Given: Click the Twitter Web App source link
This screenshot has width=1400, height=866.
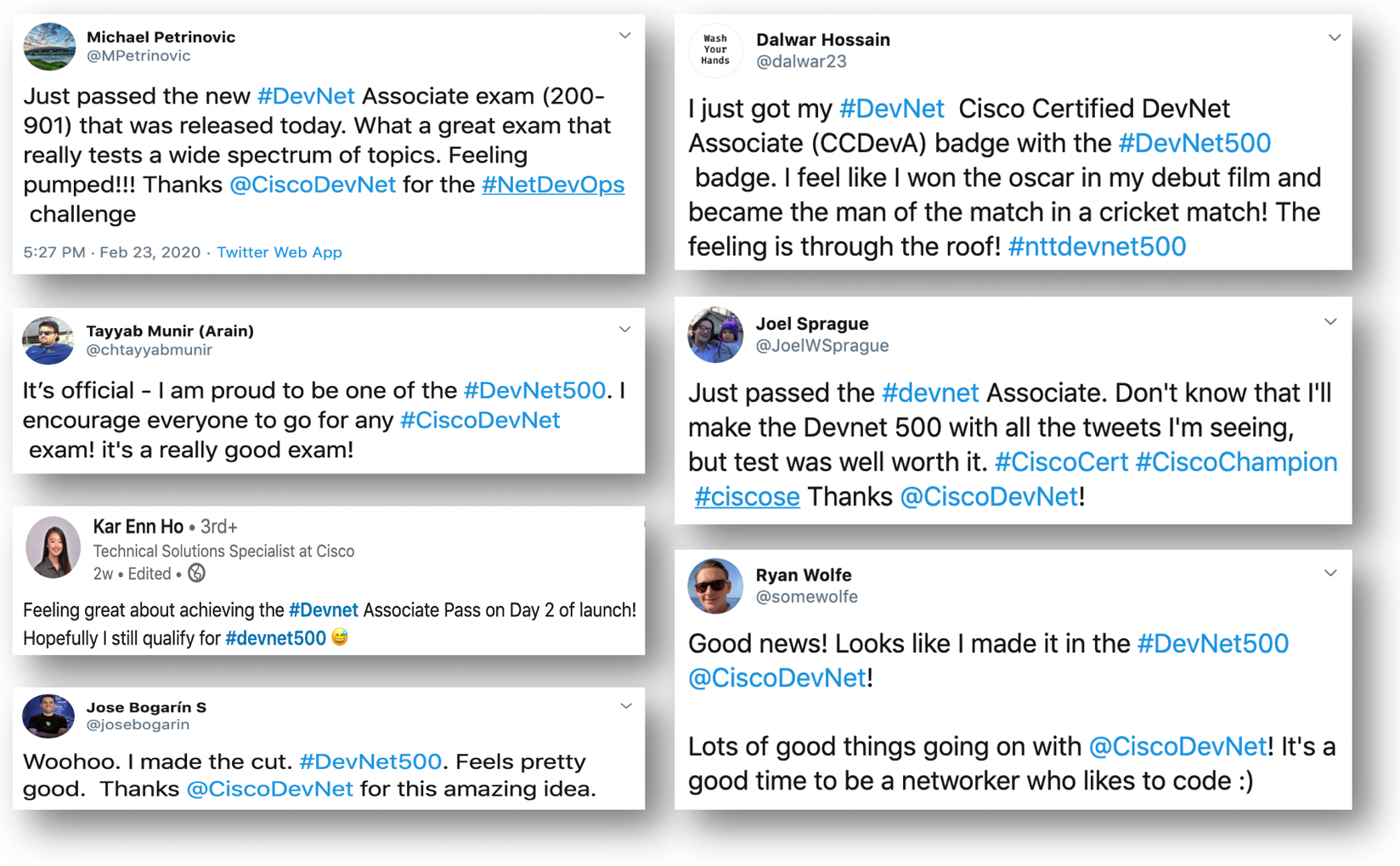Looking at the screenshot, I should 279,252.
